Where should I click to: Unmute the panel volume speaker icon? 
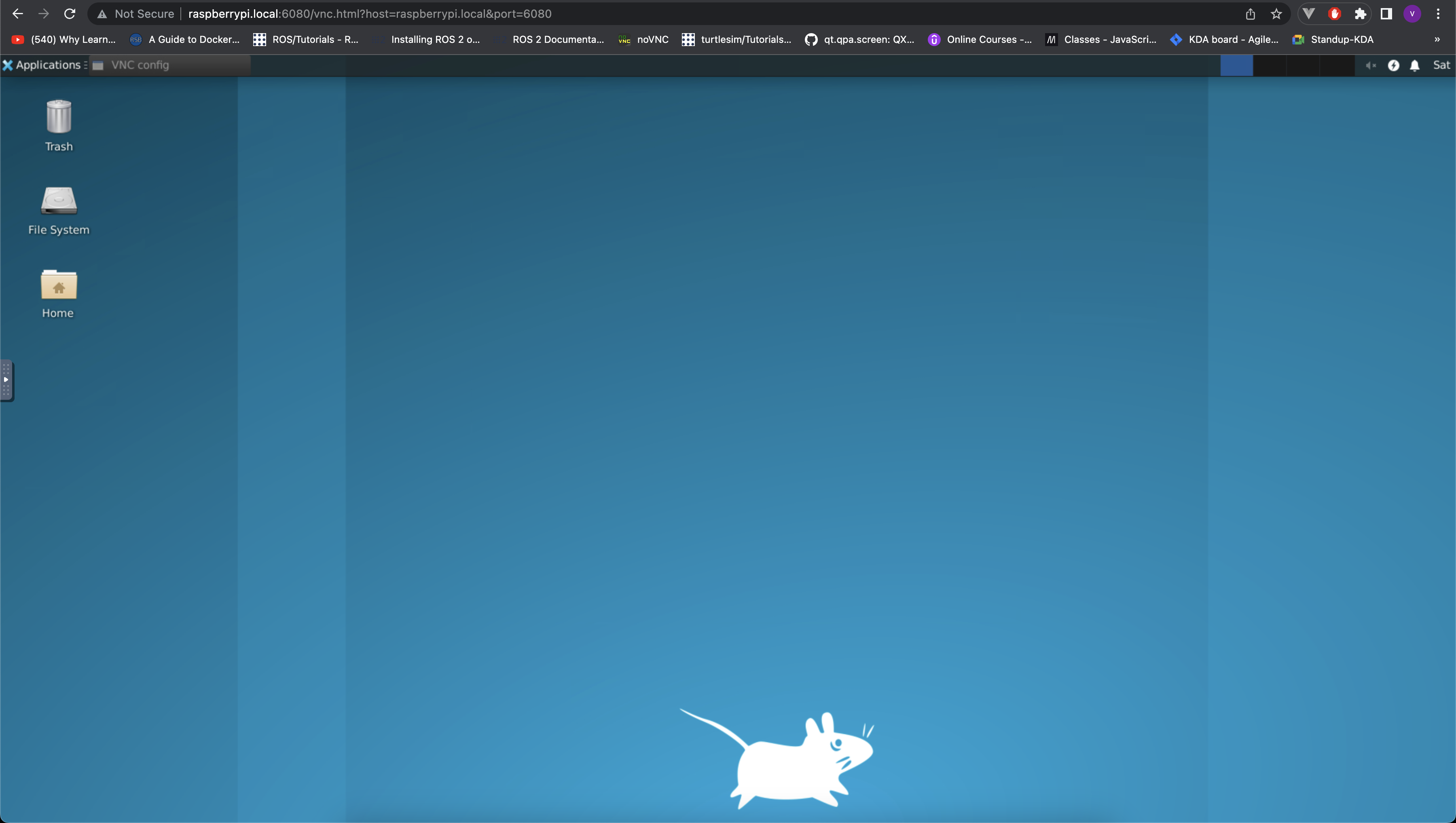point(1371,65)
